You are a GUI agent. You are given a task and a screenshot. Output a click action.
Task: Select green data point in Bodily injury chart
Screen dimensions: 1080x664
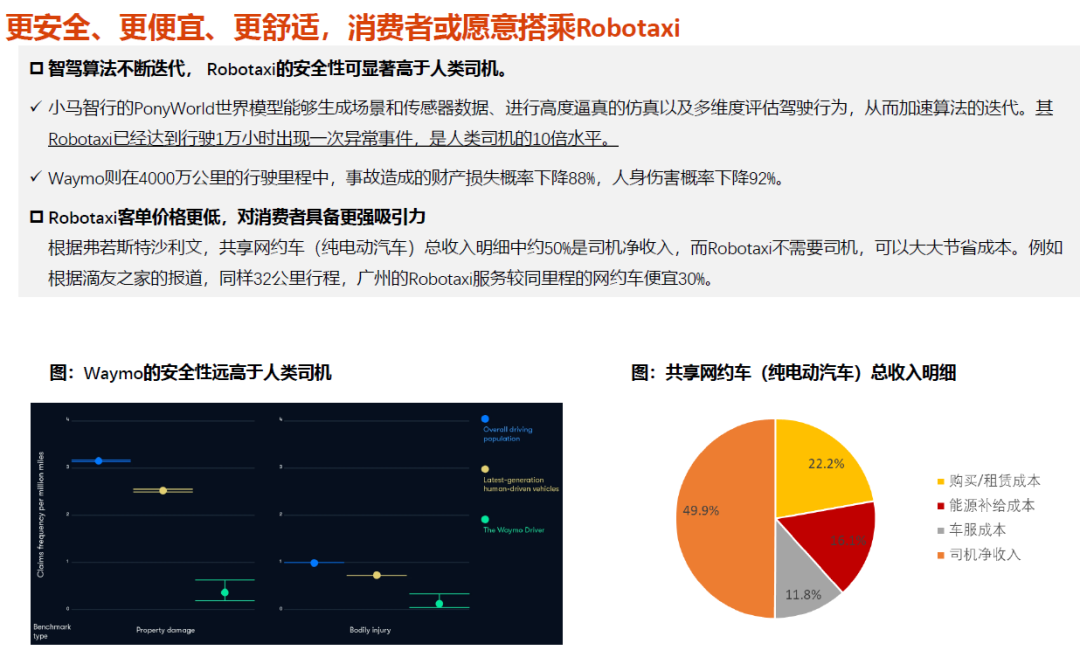point(439,603)
